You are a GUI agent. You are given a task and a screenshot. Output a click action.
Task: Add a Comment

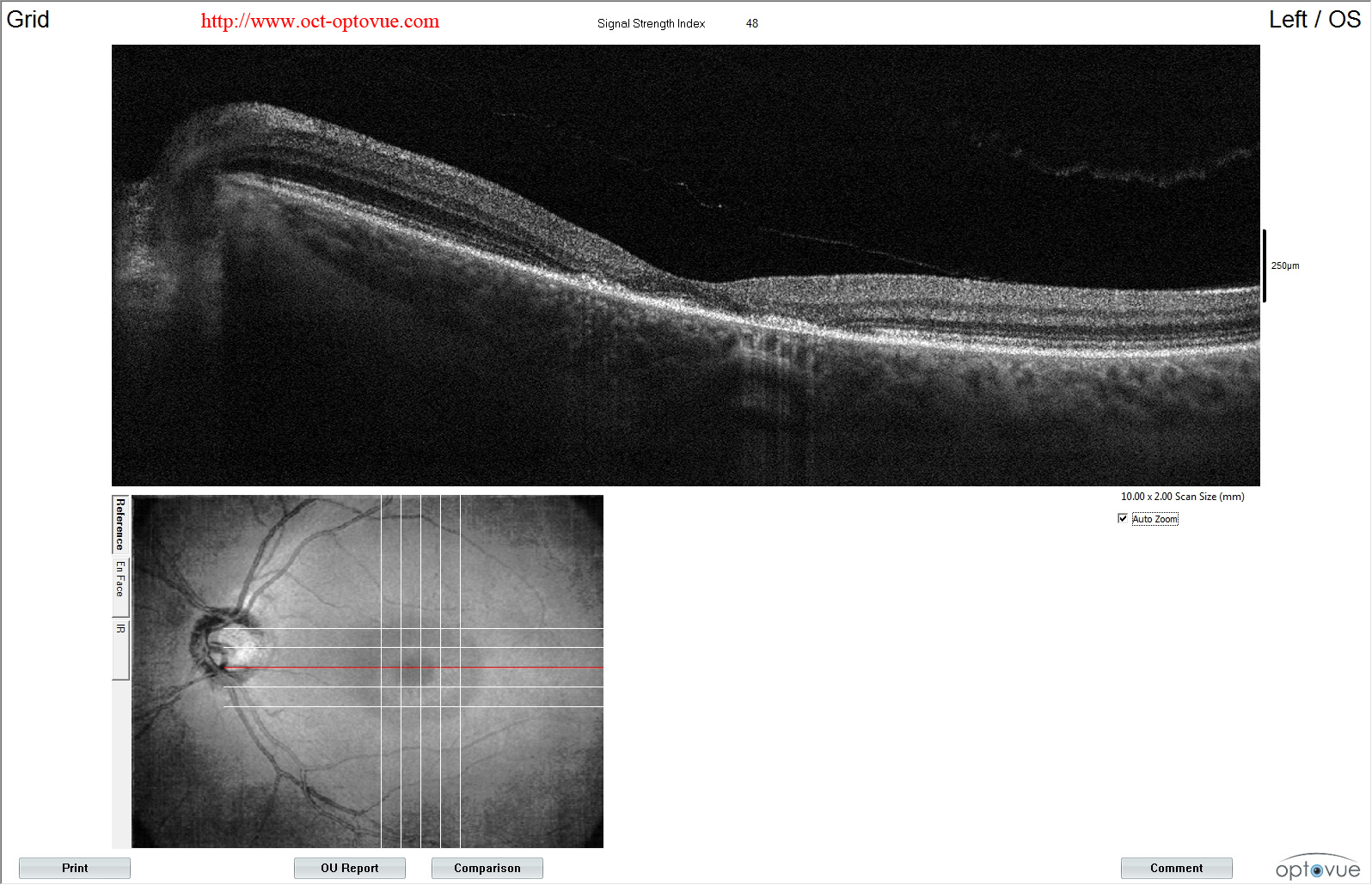click(x=1176, y=868)
